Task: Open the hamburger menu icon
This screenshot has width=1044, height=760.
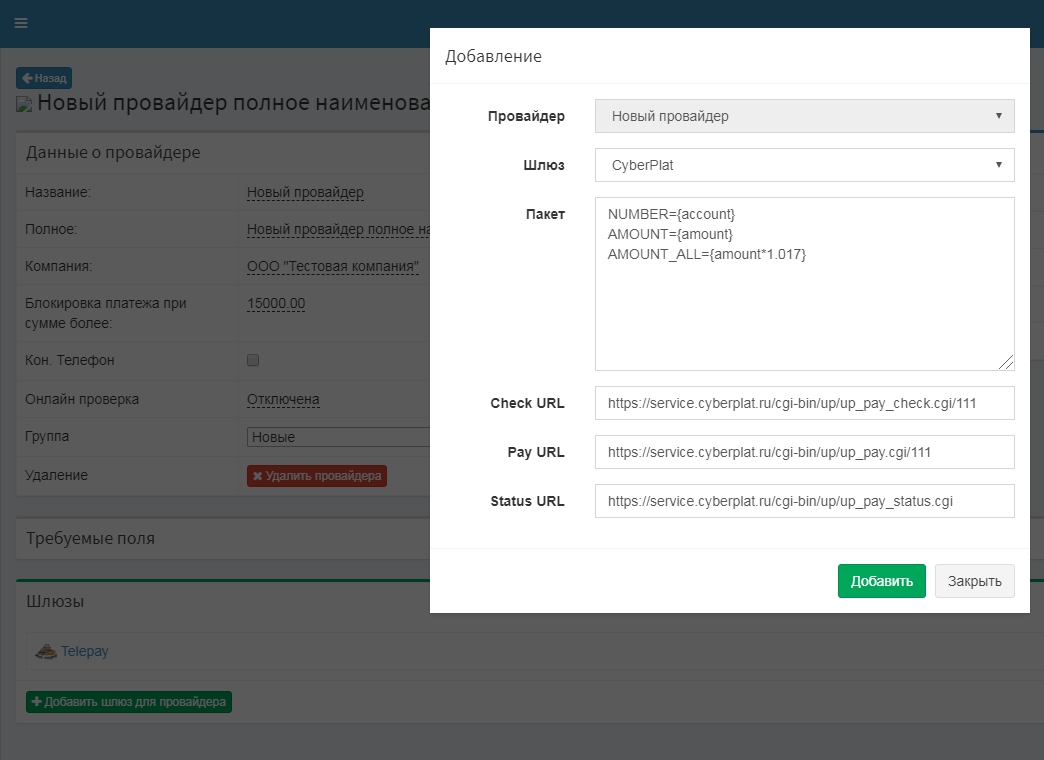Action: 21,23
